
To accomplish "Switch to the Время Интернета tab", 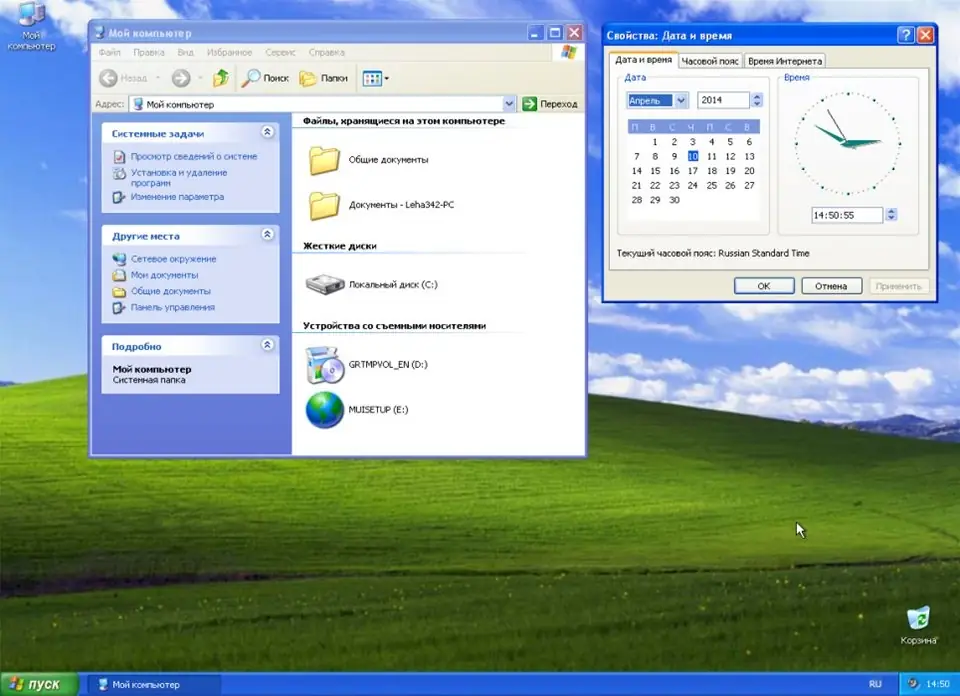I will [785, 61].
